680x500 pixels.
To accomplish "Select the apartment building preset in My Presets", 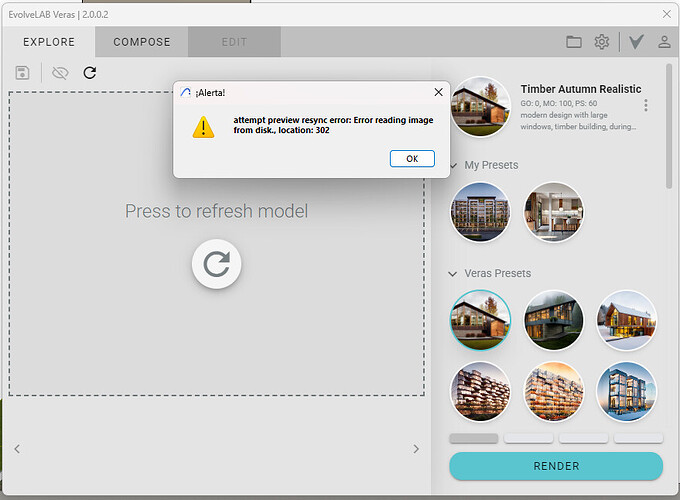I will [480, 212].
